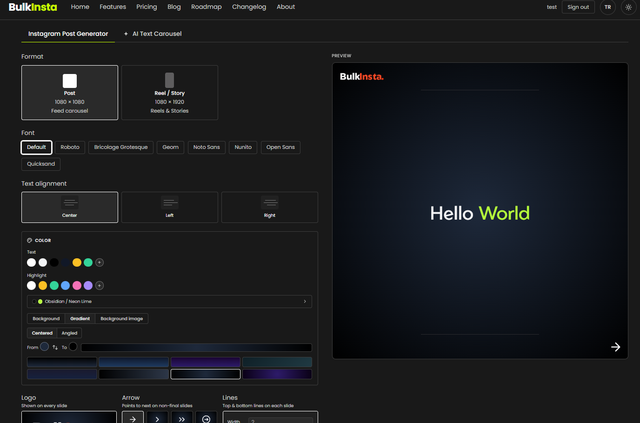640x423 pixels.
Task: Expand the Obsidian / Neon Lime palette selector
Action: 169,301
